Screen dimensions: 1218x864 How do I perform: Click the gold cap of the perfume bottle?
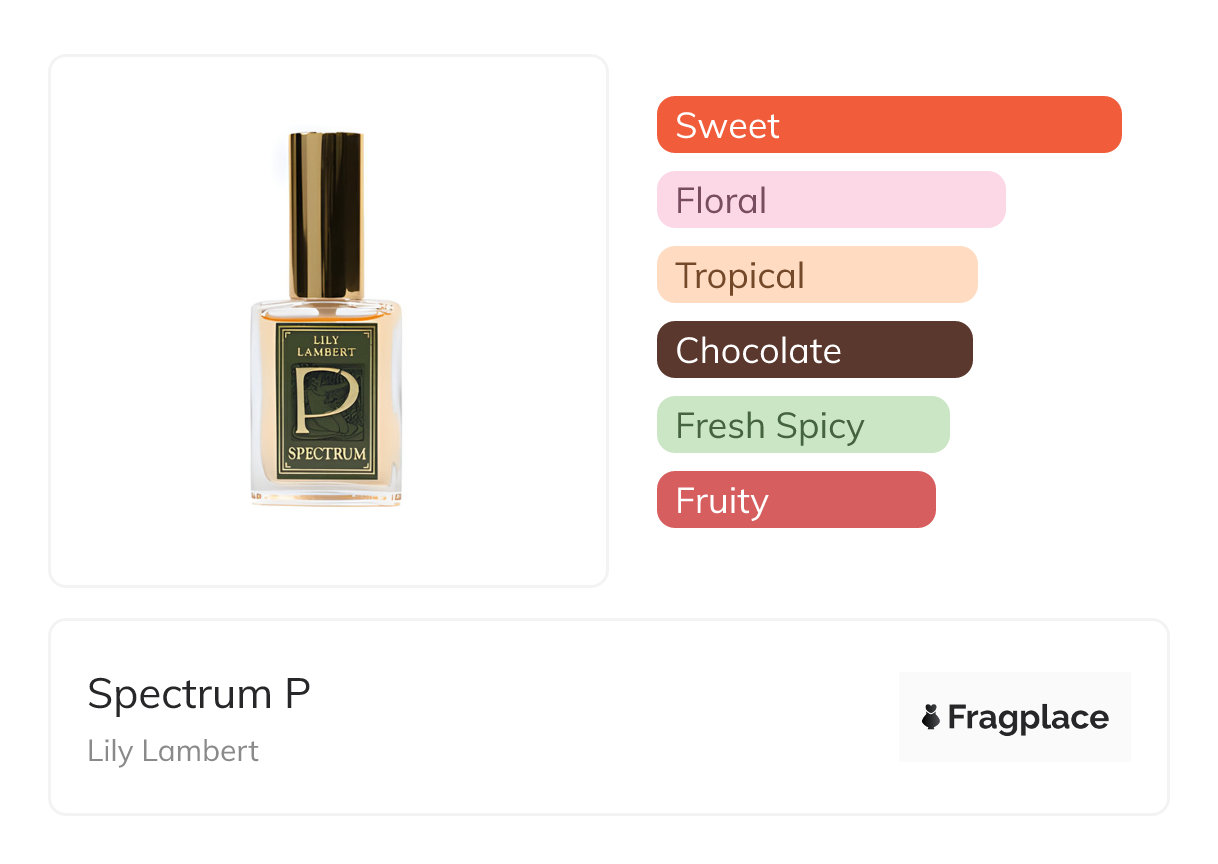pos(326,214)
